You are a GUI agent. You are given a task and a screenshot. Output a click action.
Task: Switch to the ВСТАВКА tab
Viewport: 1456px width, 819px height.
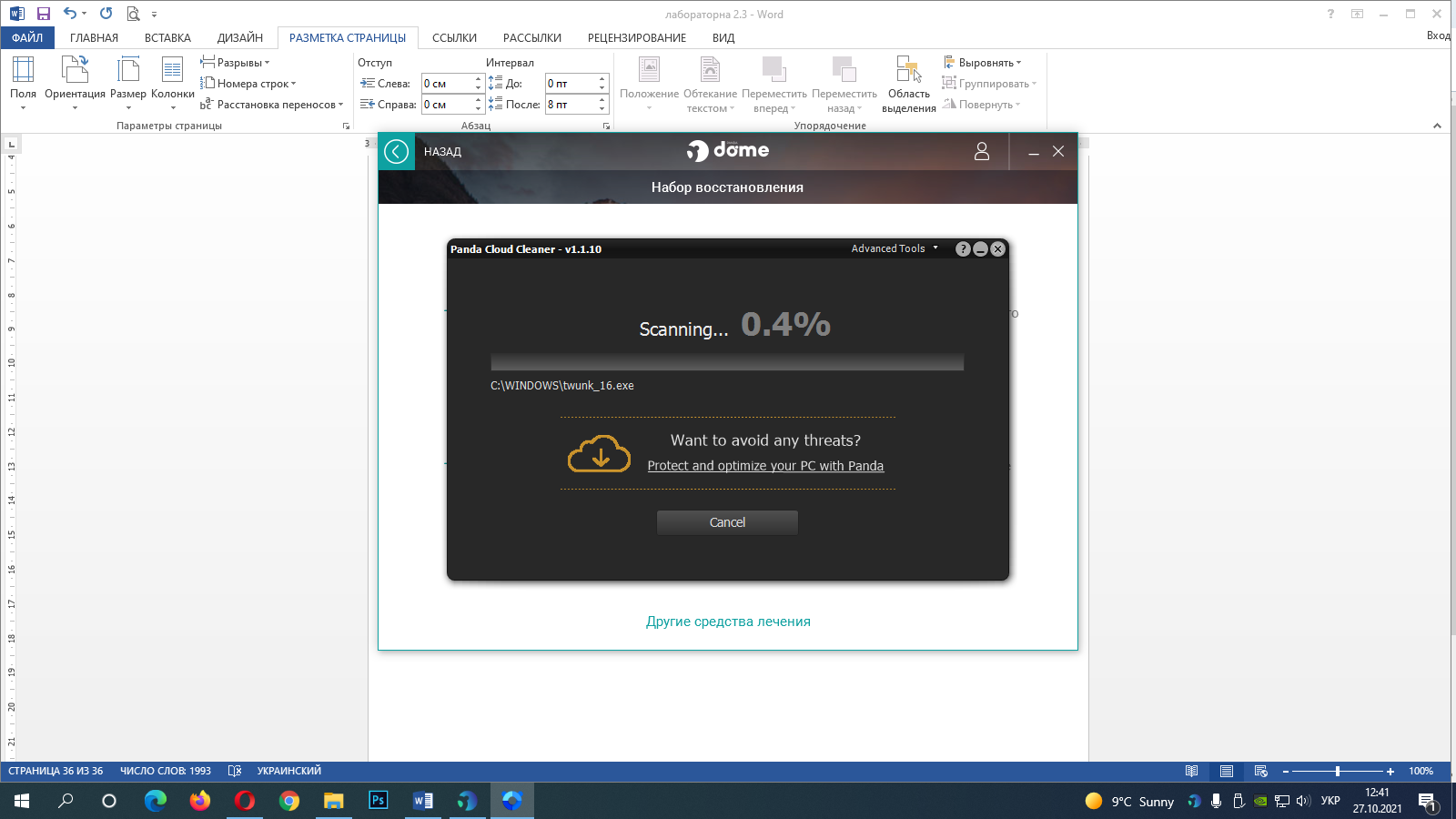[x=167, y=37]
